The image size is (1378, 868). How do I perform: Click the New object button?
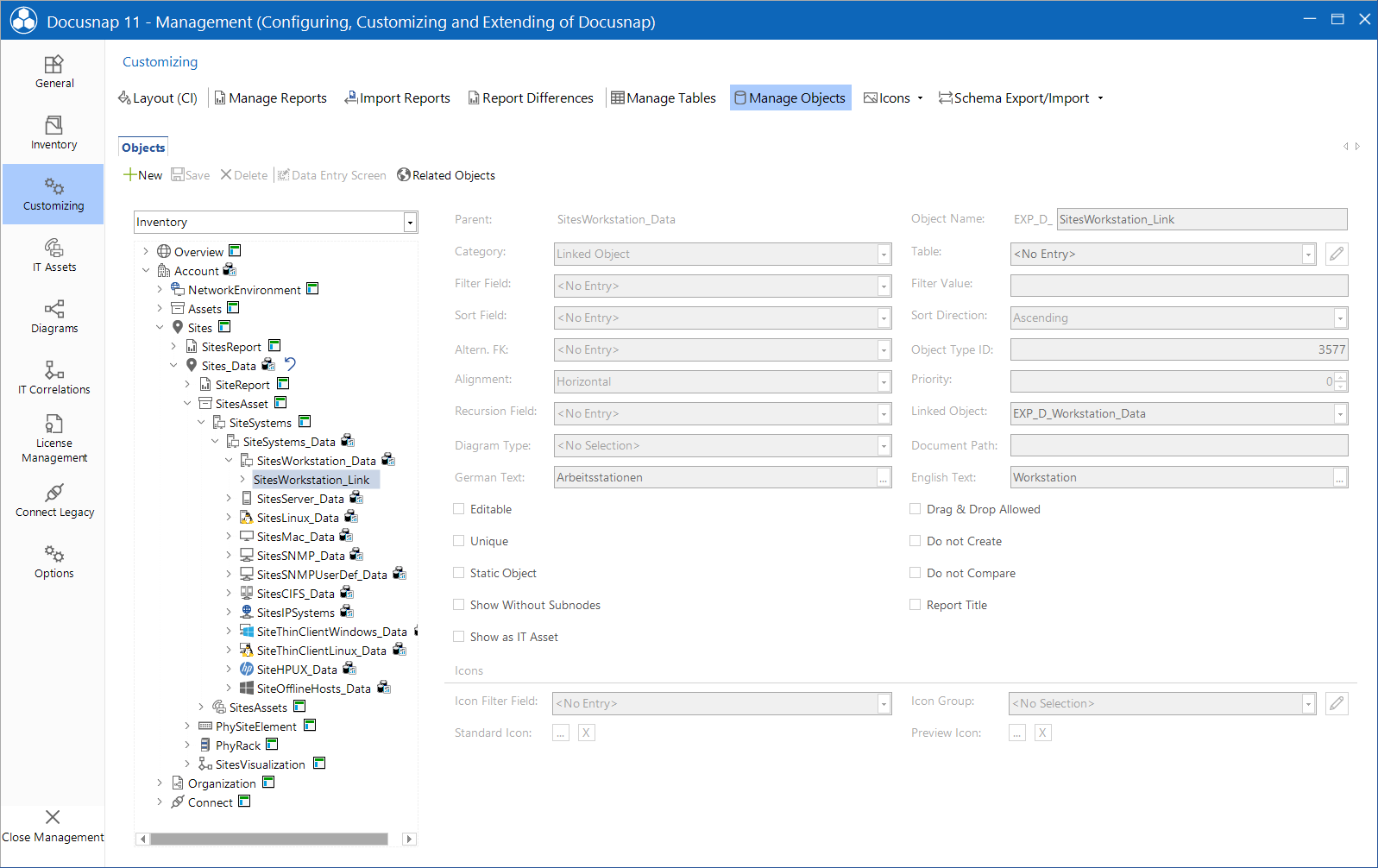tap(143, 175)
